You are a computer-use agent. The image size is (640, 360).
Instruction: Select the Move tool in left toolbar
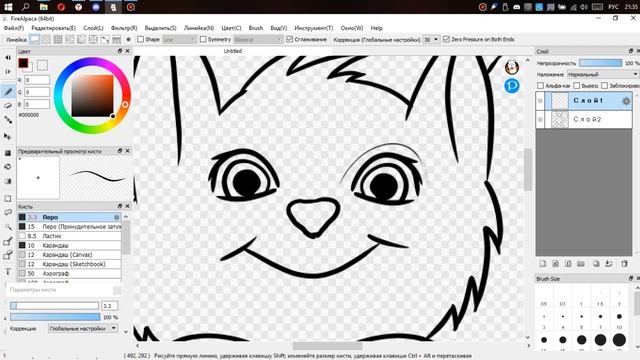(8, 136)
